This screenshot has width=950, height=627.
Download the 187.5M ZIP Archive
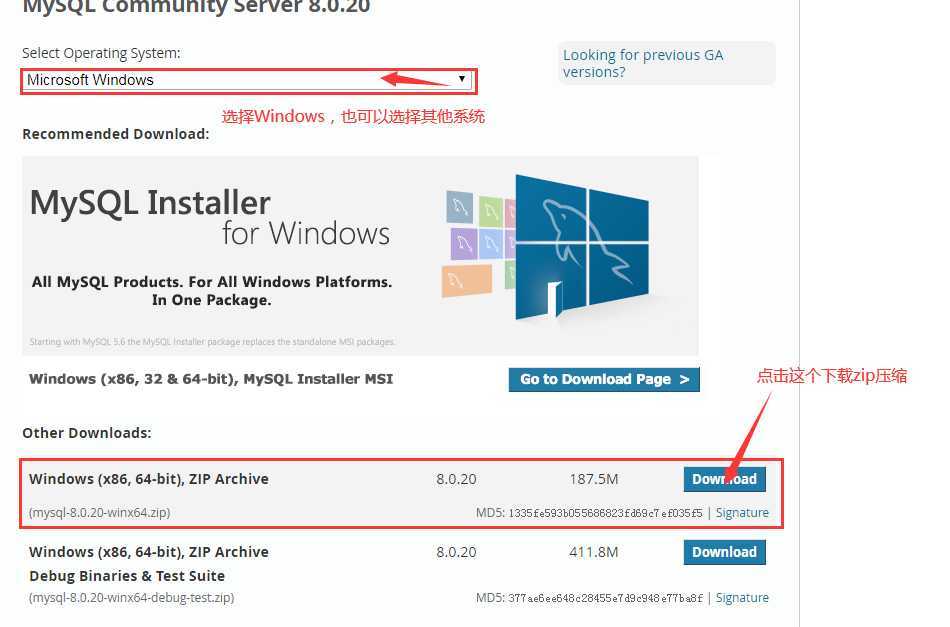pyautogui.click(x=725, y=479)
